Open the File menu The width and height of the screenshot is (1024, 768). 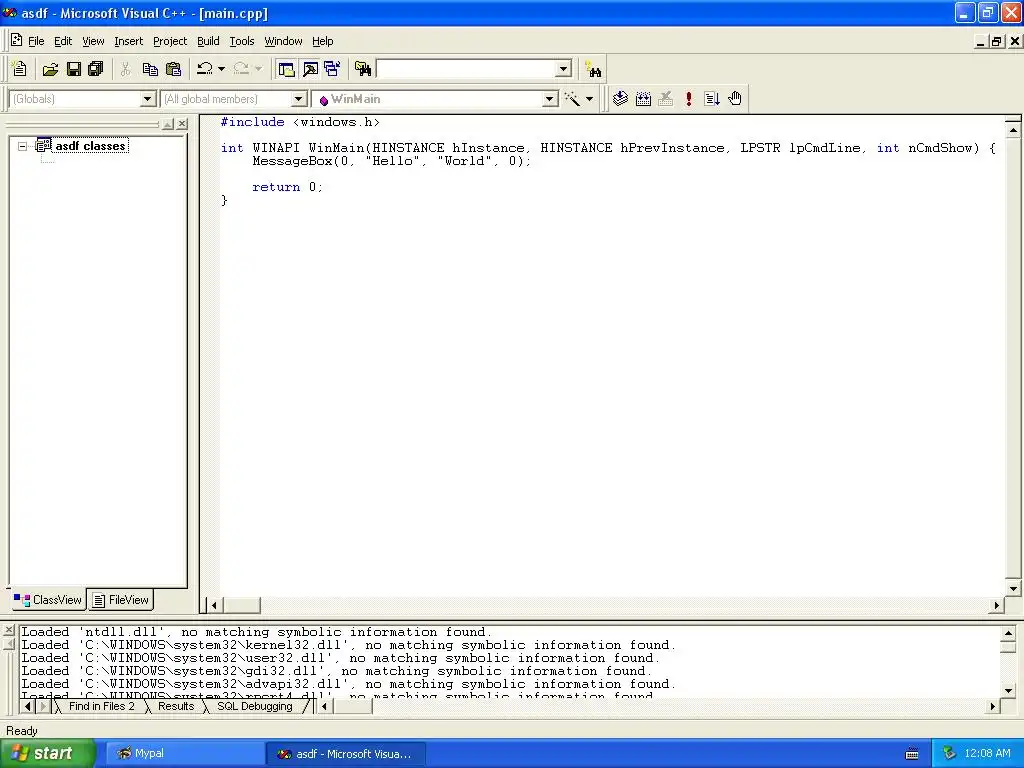click(x=36, y=41)
